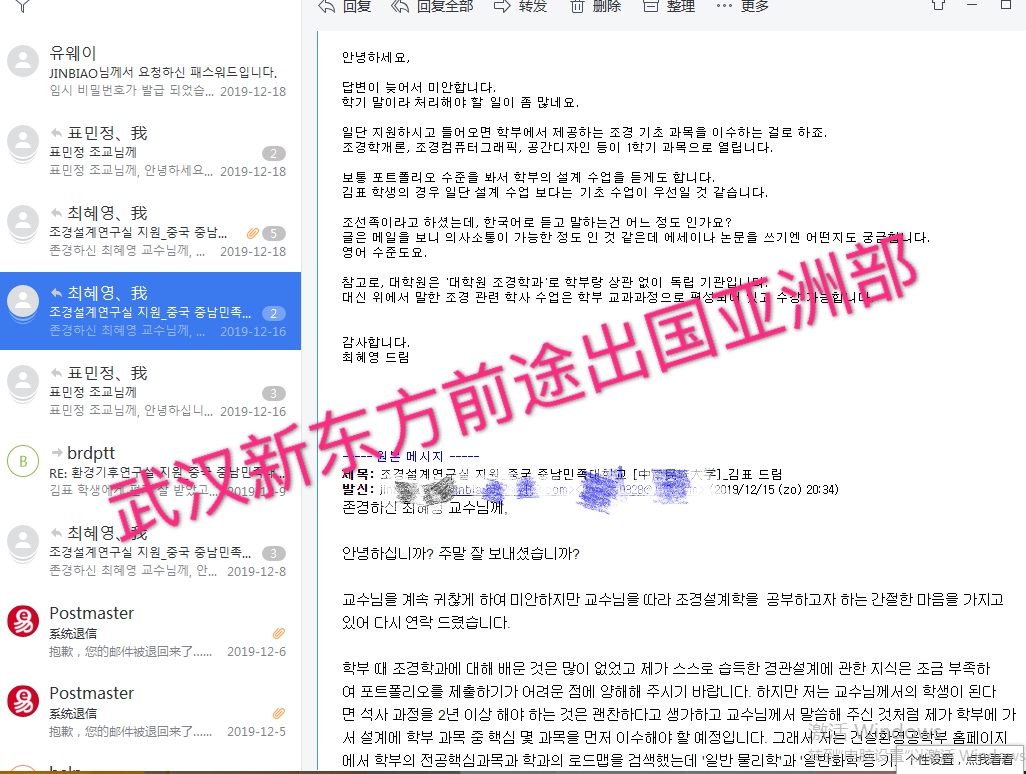Screen dimensions: 1026x774
Task: Click the replied arrow icon on 표민정 2019-12-18 email
Action: [57, 133]
